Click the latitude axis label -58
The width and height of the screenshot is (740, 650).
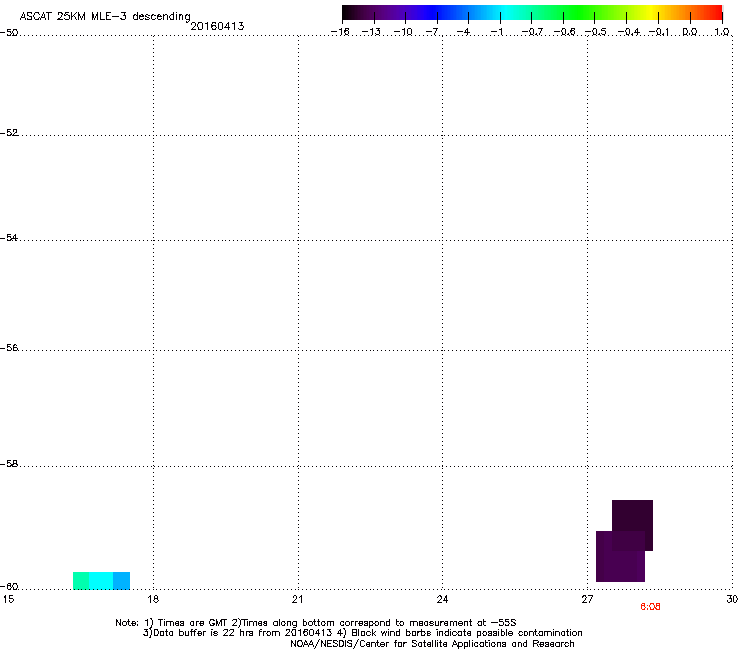9,464
